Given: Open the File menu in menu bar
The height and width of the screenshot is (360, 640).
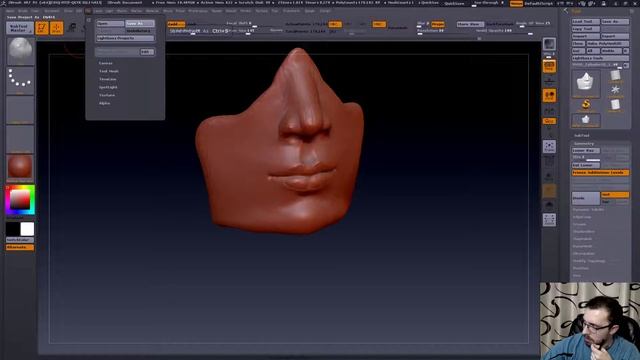Looking at the screenshot, I should (88, 11).
